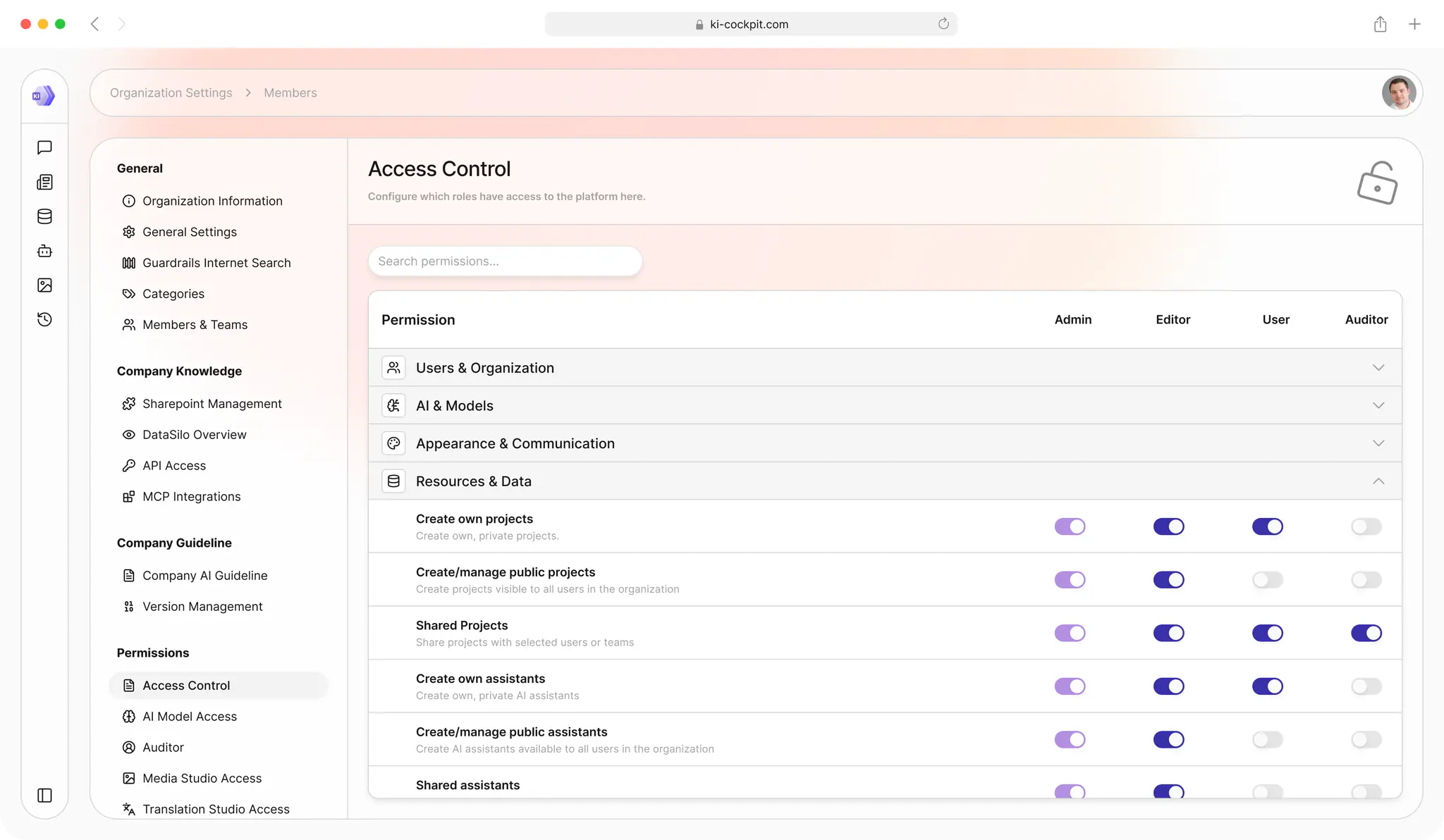
Task: Focus the Search permissions field
Action: (505, 261)
